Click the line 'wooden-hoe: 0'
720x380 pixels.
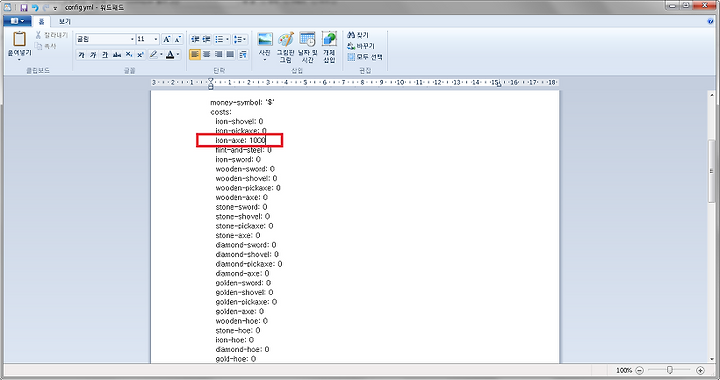(242, 321)
